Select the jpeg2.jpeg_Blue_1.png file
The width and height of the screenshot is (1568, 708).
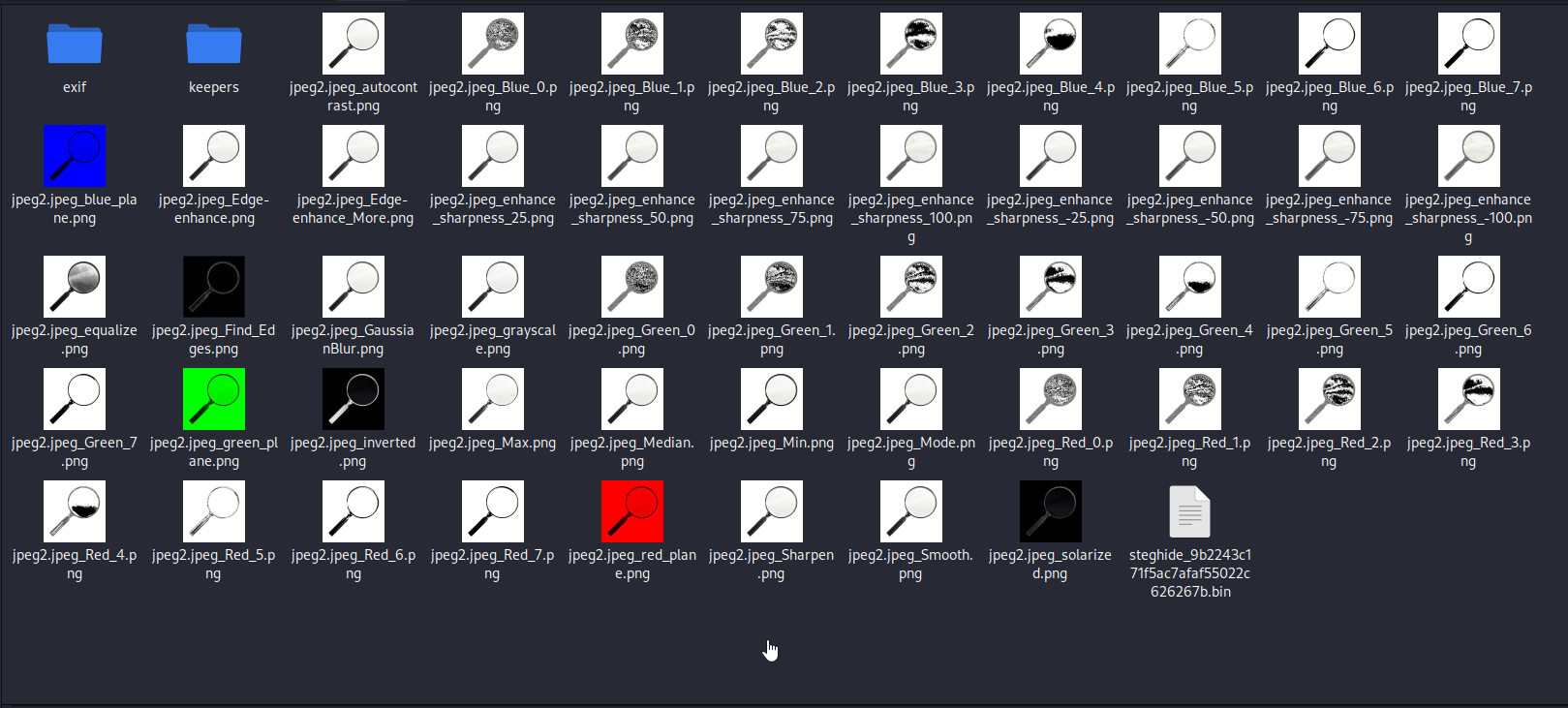click(x=632, y=44)
